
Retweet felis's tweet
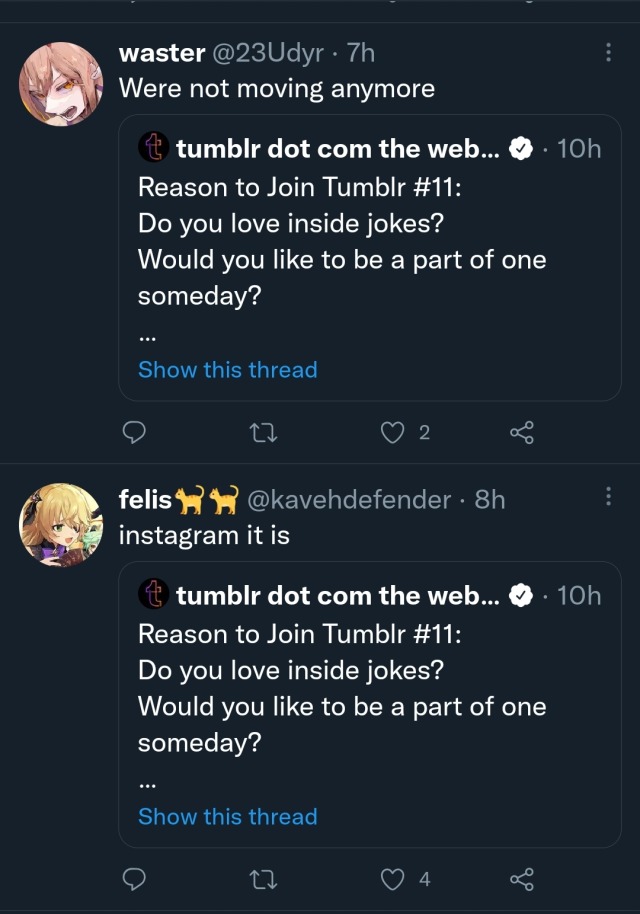pos(263,879)
